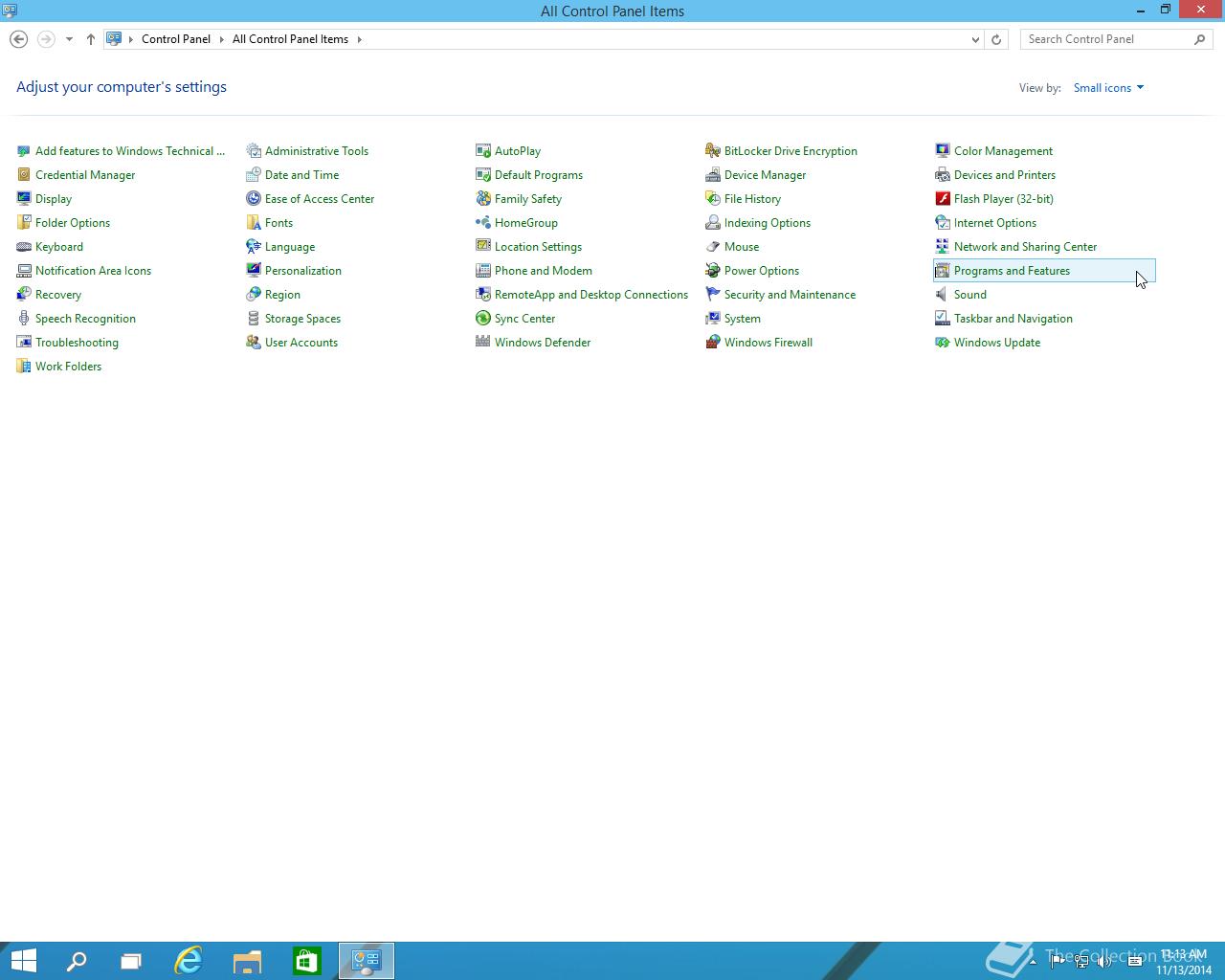Click the Windows Update icon

point(943,342)
